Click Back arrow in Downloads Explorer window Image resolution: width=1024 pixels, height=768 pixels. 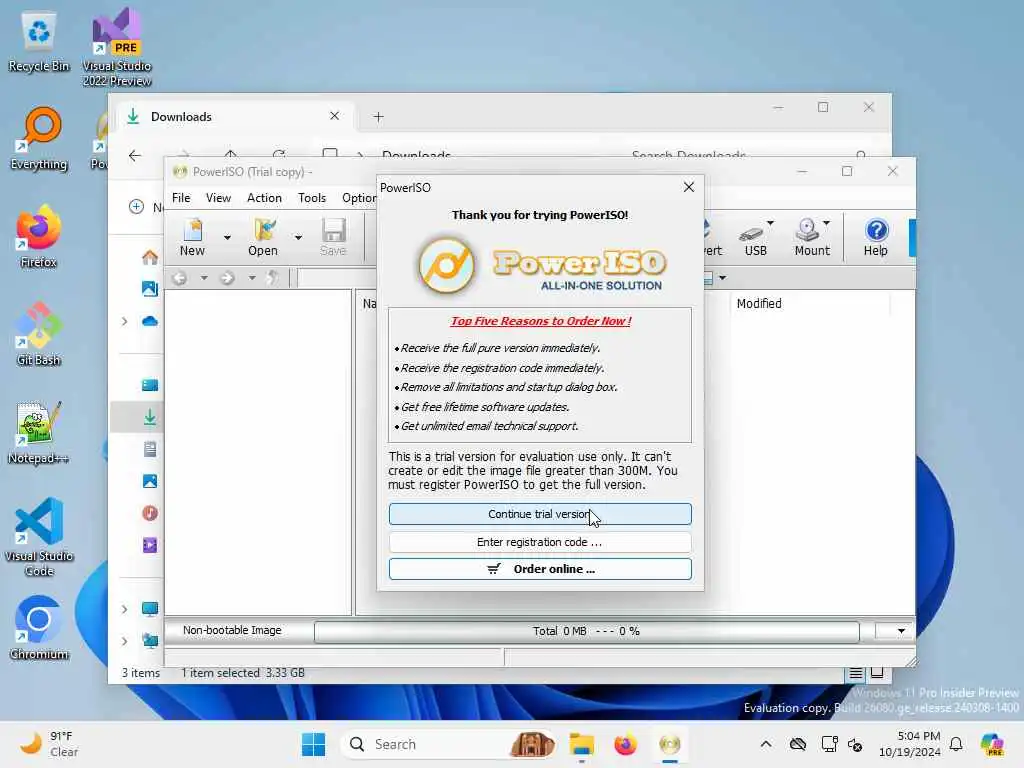pyautogui.click(x=135, y=155)
